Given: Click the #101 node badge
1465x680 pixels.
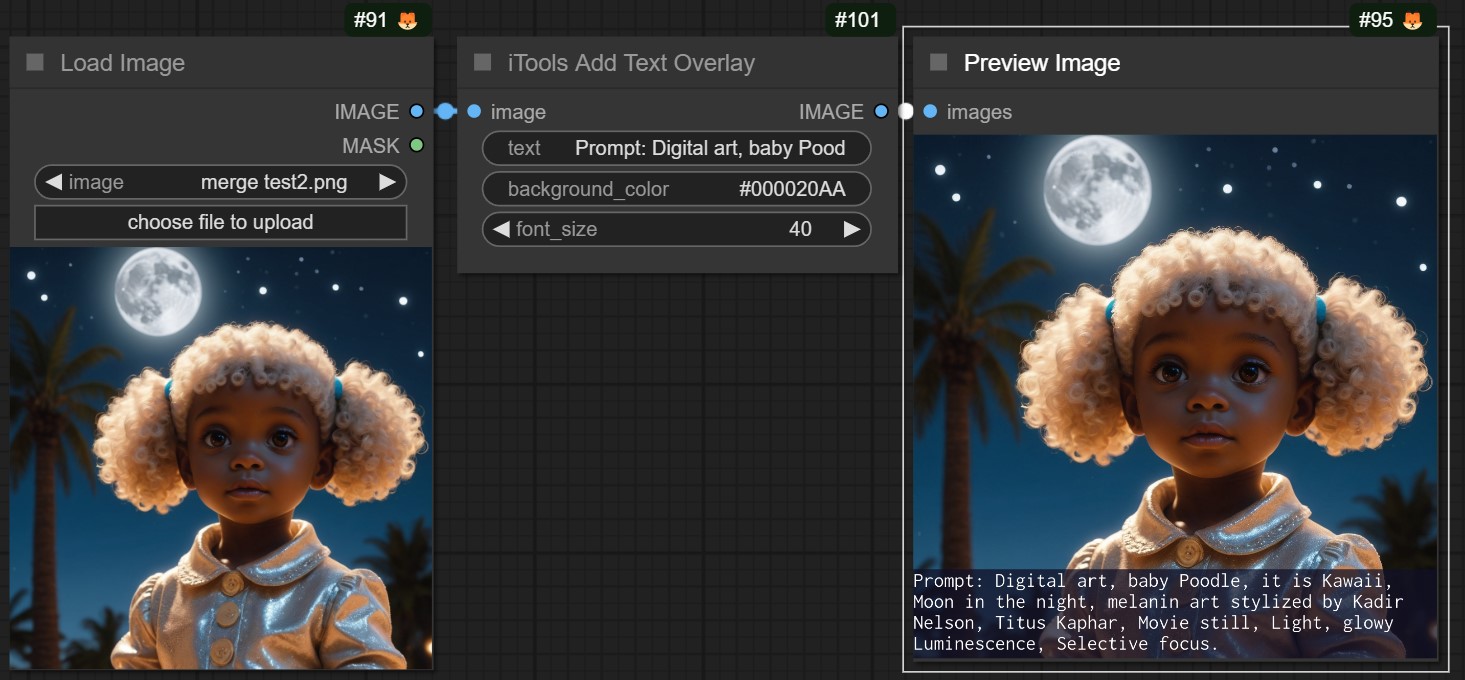Looking at the screenshot, I should [860, 20].
